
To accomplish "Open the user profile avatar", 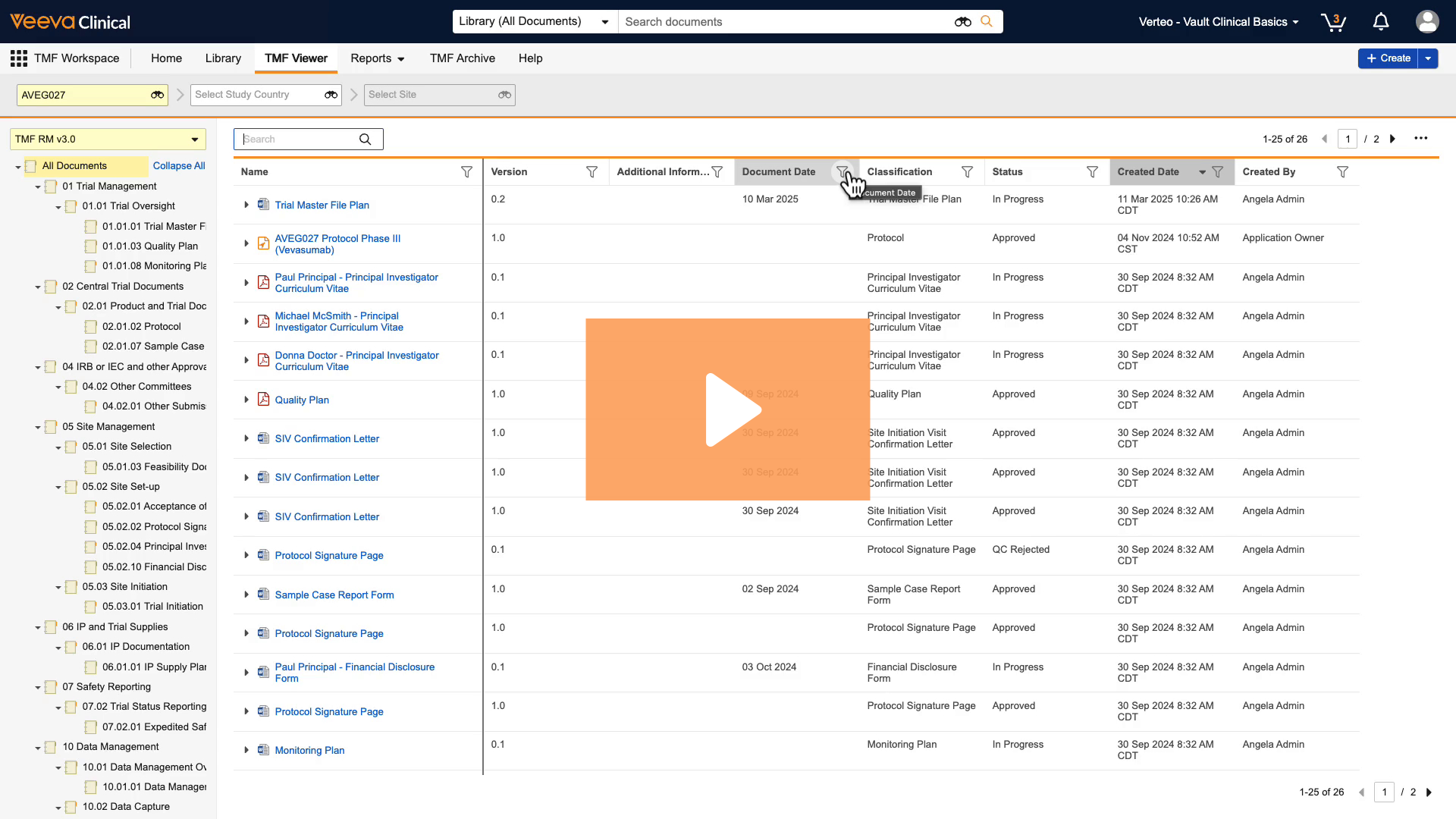I will [x=1427, y=22].
